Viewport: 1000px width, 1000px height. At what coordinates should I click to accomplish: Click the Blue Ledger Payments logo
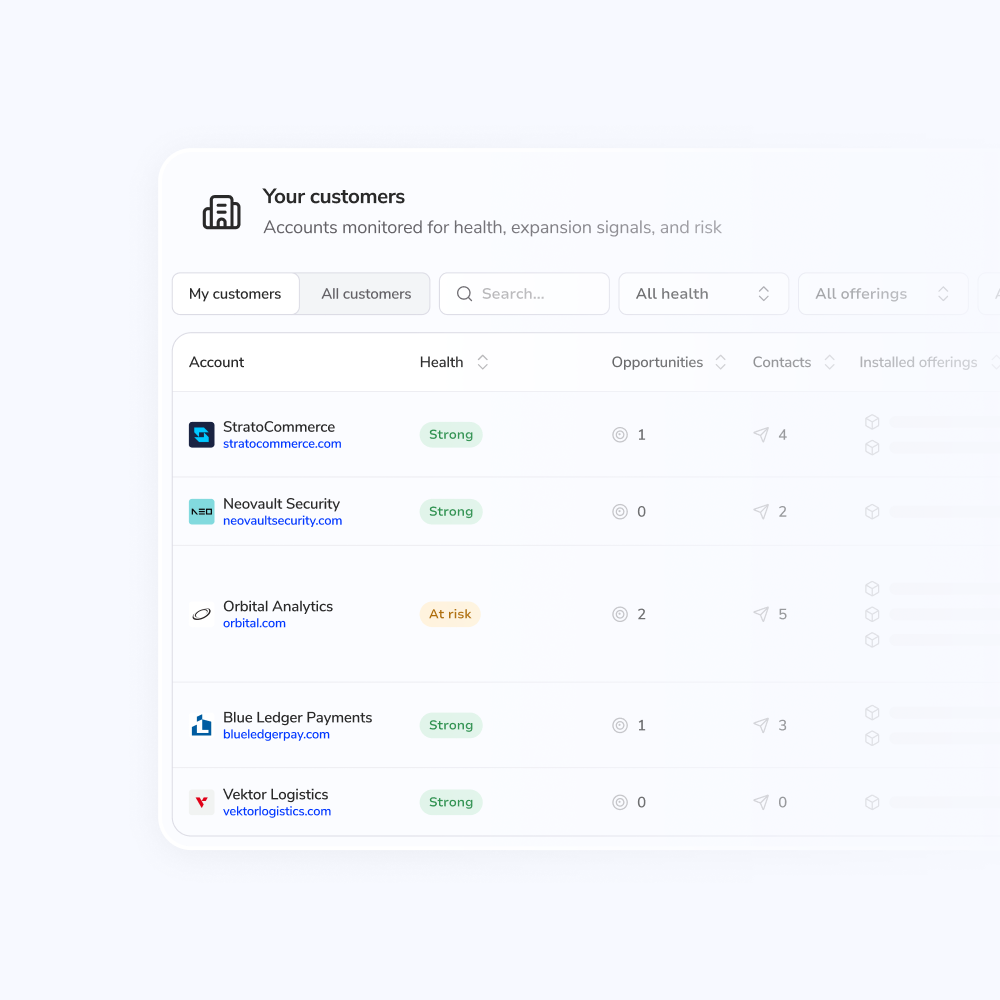pos(202,725)
